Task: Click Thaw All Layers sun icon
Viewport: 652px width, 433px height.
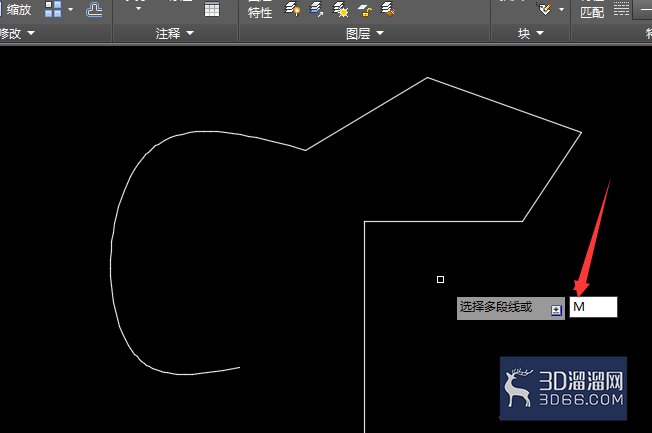Action: (341, 9)
